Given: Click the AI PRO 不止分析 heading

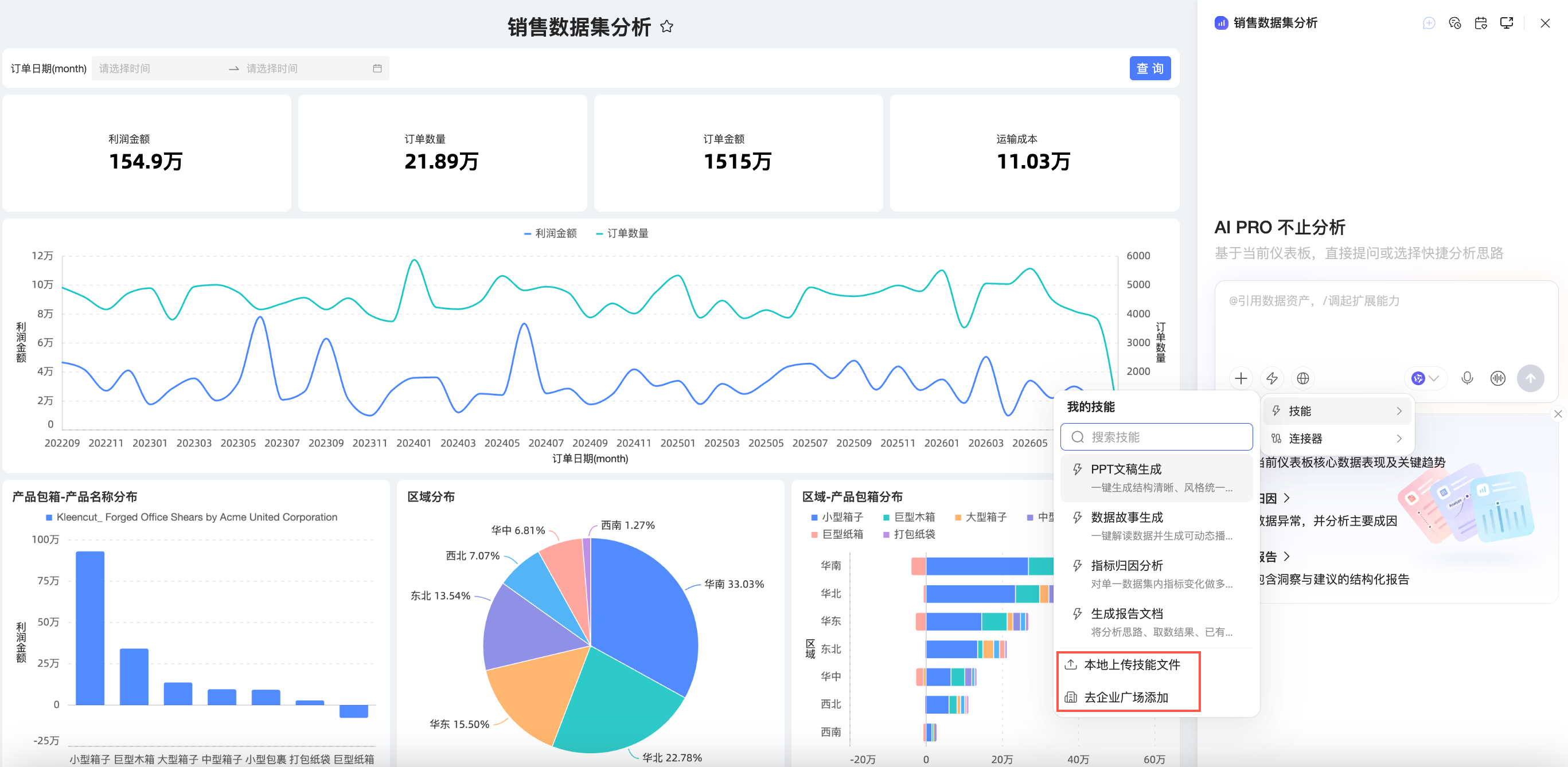Looking at the screenshot, I should pos(1280,228).
